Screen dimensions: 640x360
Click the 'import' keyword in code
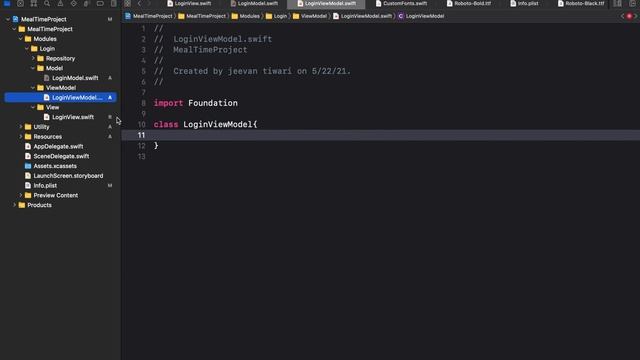pos(168,103)
